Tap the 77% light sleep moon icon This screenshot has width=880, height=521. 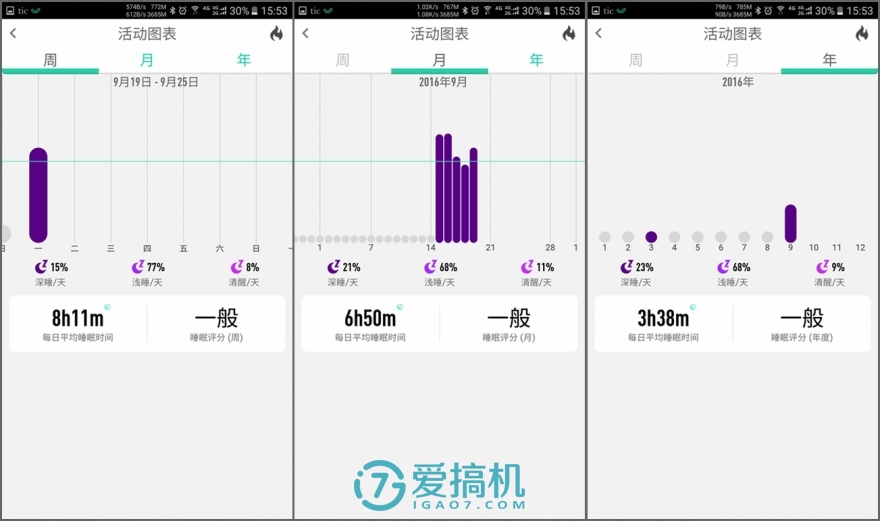click(x=138, y=267)
